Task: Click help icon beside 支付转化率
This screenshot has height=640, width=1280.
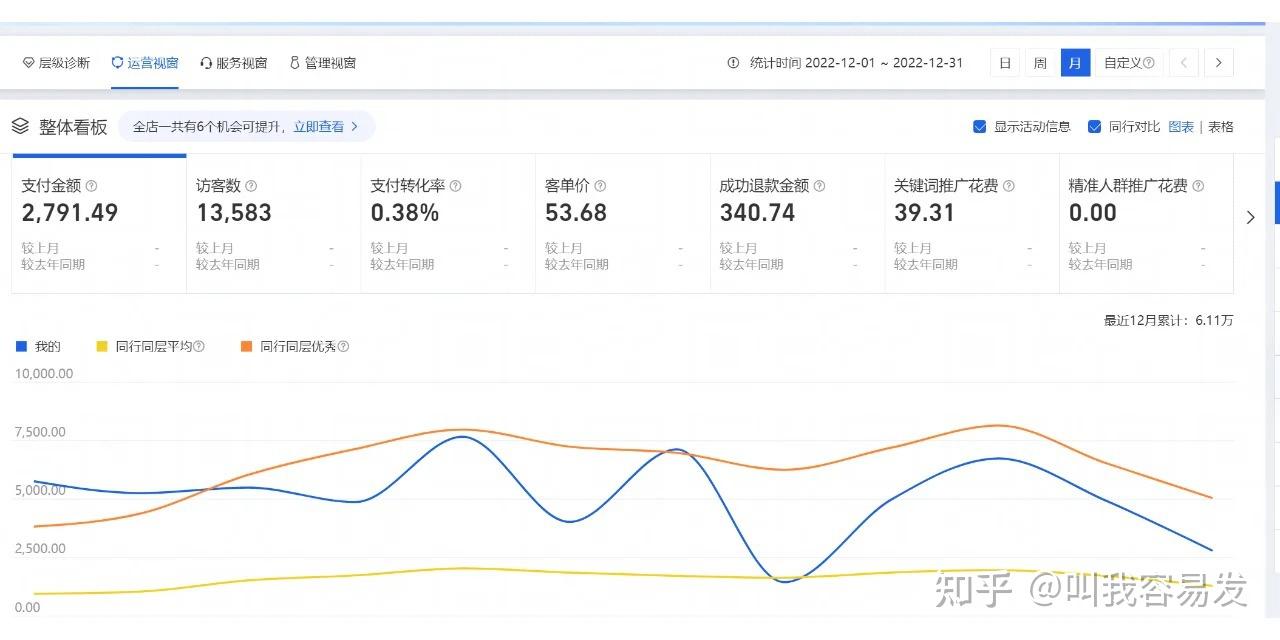Action: pos(455,186)
